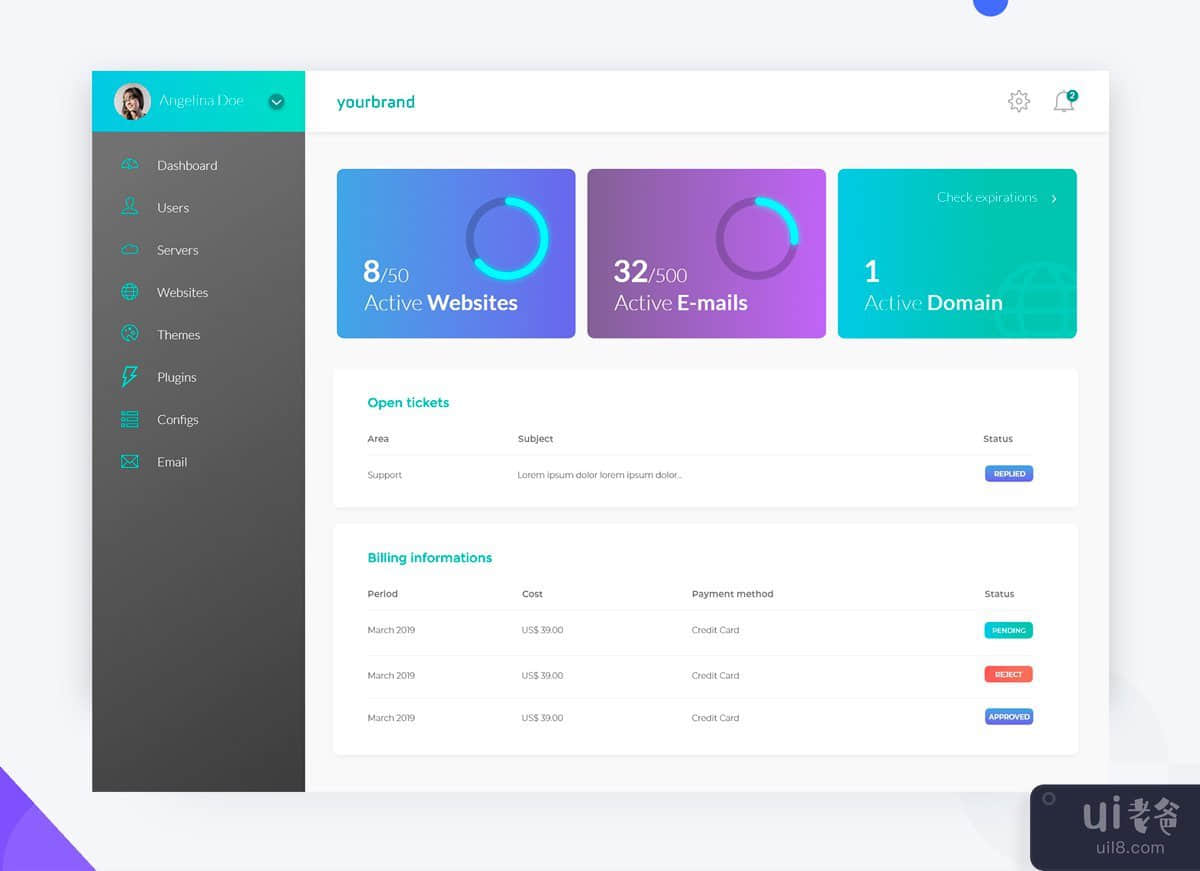Open the Websites menu item

(x=182, y=292)
